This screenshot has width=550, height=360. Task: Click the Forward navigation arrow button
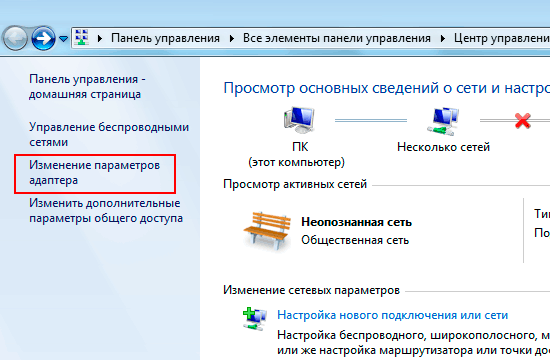pos(43,38)
